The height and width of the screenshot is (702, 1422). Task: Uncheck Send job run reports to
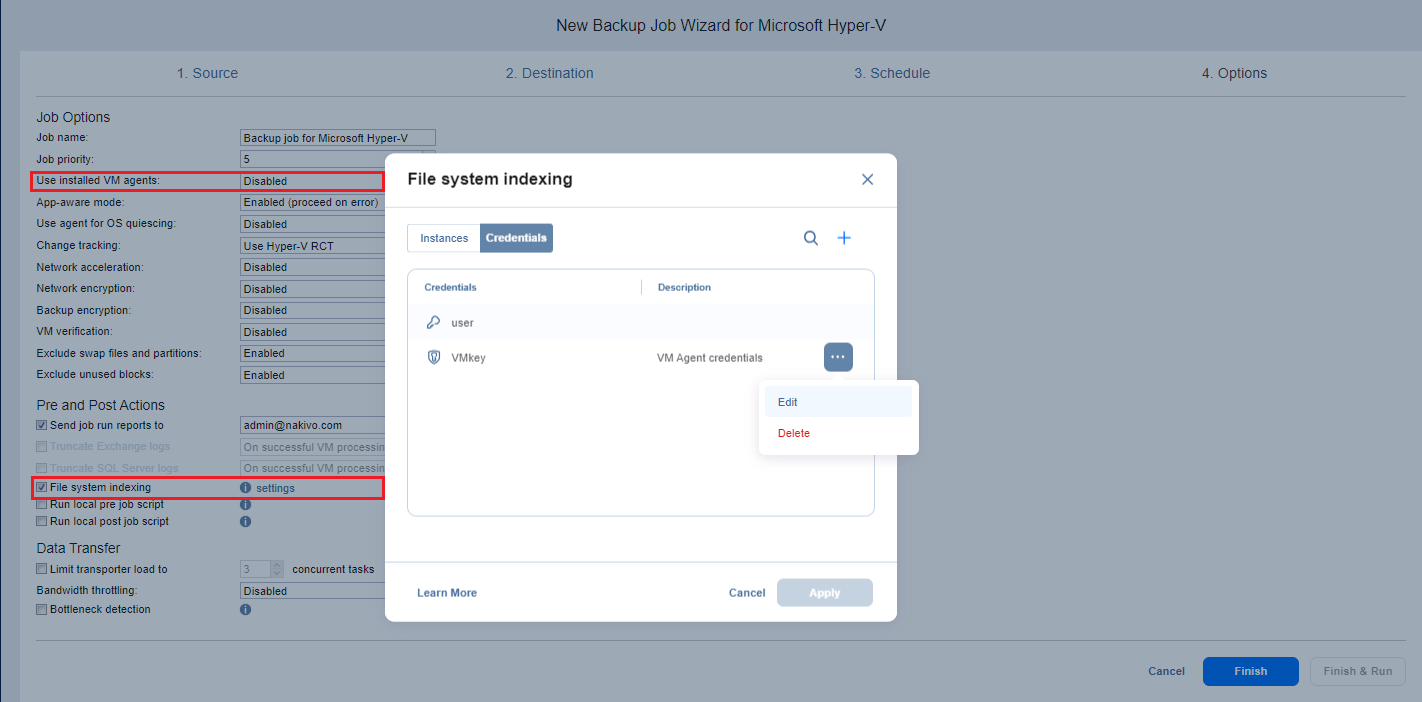42,426
